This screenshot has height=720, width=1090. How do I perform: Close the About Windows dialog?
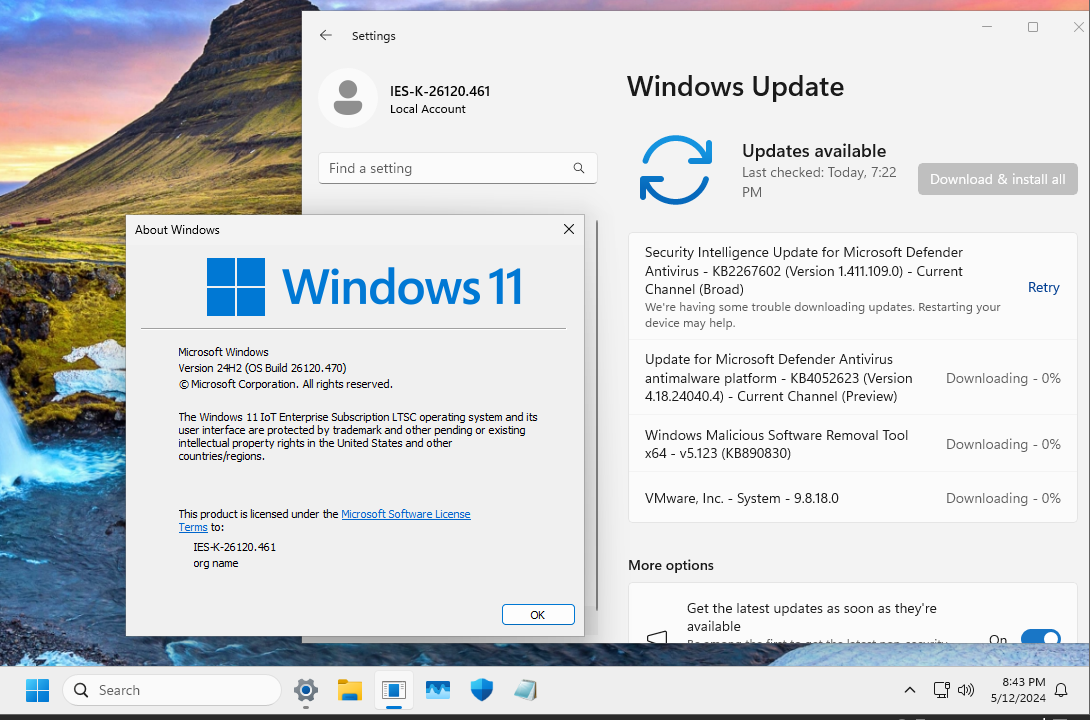click(569, 229)
